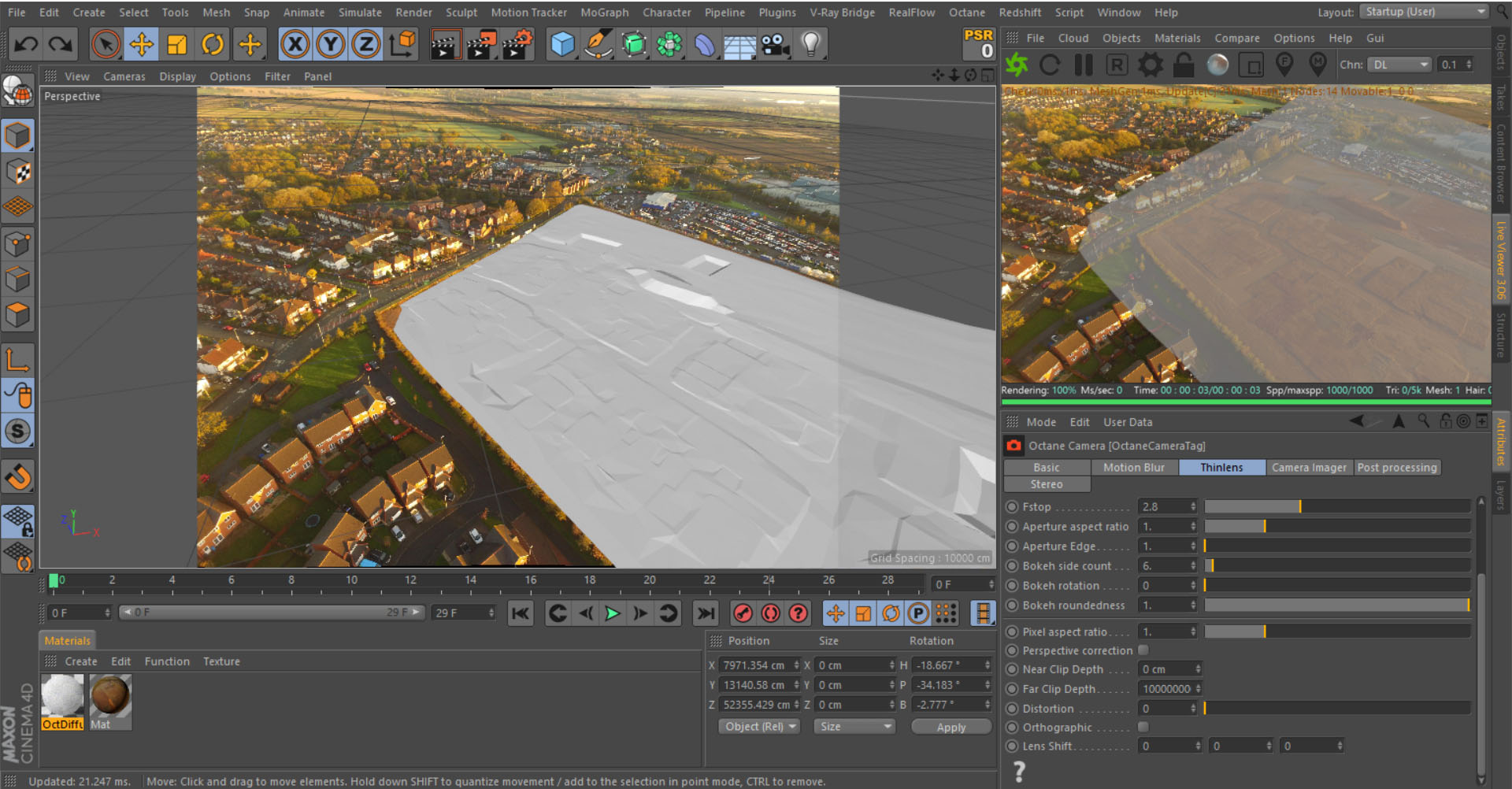
Task: Expand the Object (Rel) dropdown
Action: (759, 727)
